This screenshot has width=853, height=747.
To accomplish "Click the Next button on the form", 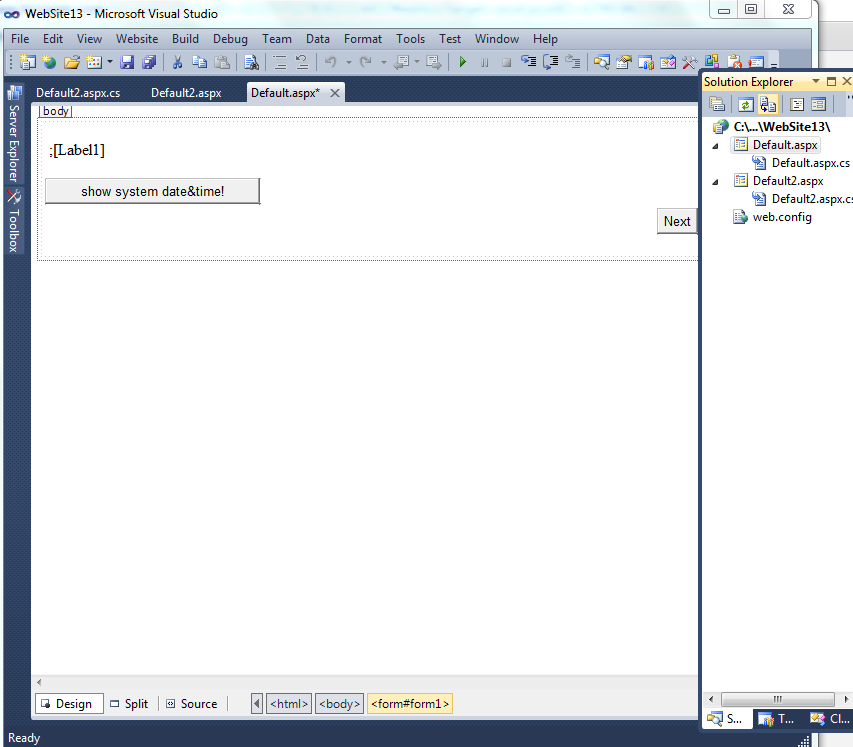I will click(677, 221).
